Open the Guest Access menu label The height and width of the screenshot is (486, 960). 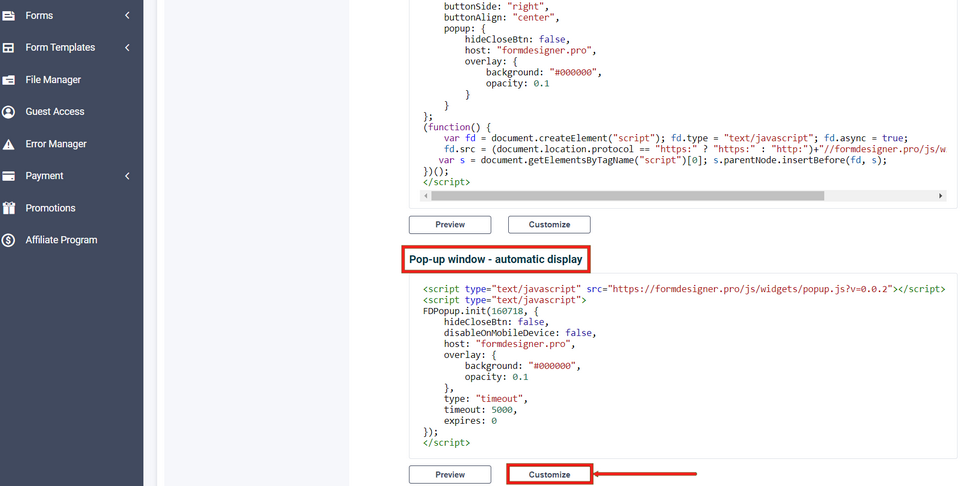[x=55, y=112]
